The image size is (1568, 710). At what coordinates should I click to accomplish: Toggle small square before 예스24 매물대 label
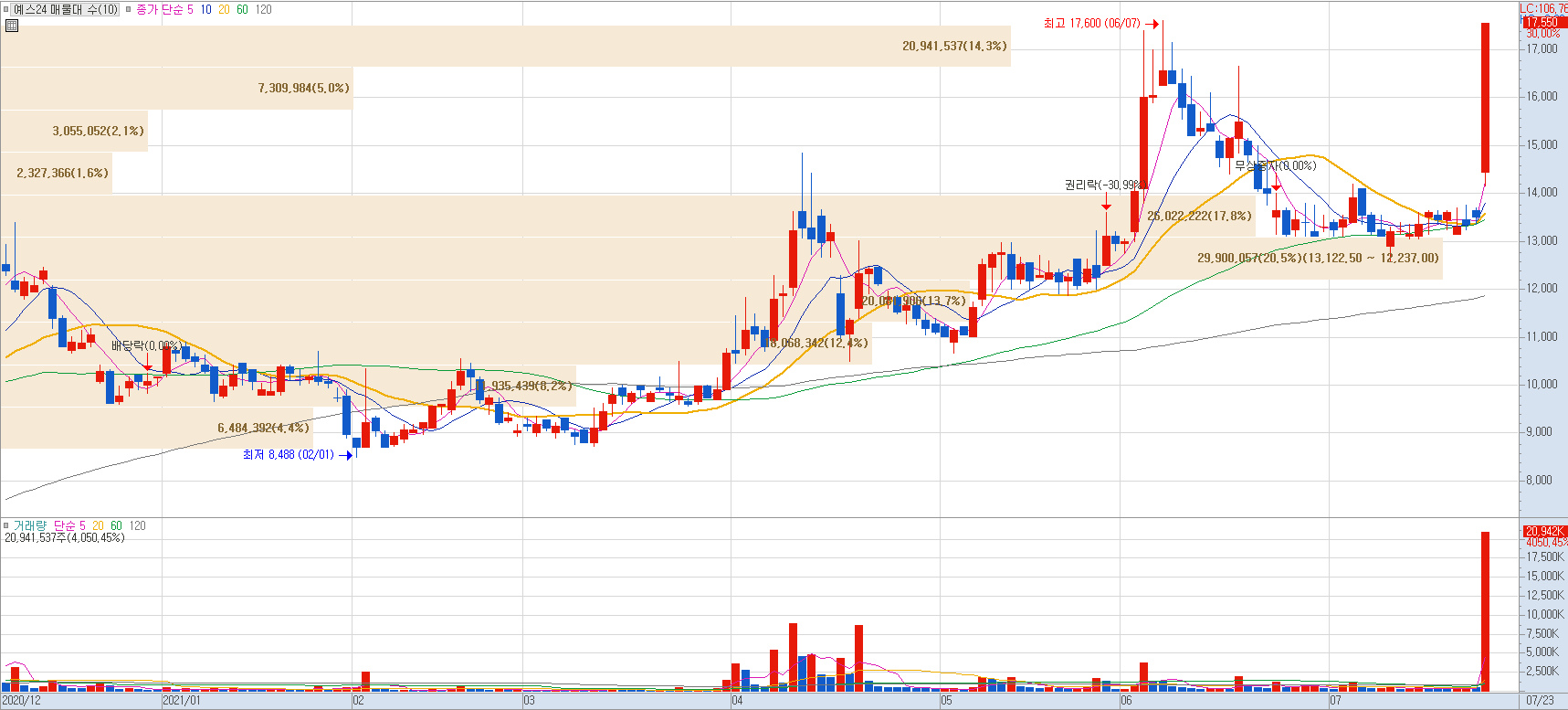click(6, 9)
